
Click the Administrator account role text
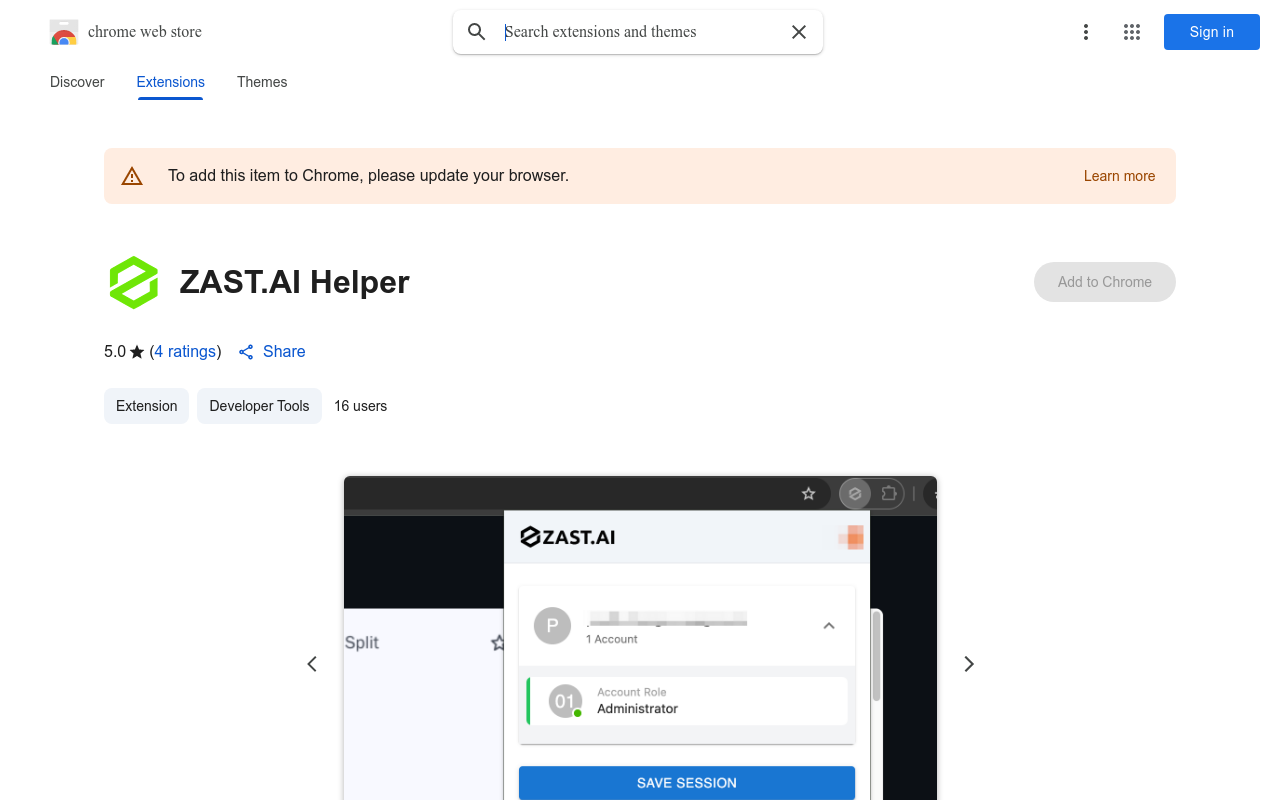(x=638, y=709)
